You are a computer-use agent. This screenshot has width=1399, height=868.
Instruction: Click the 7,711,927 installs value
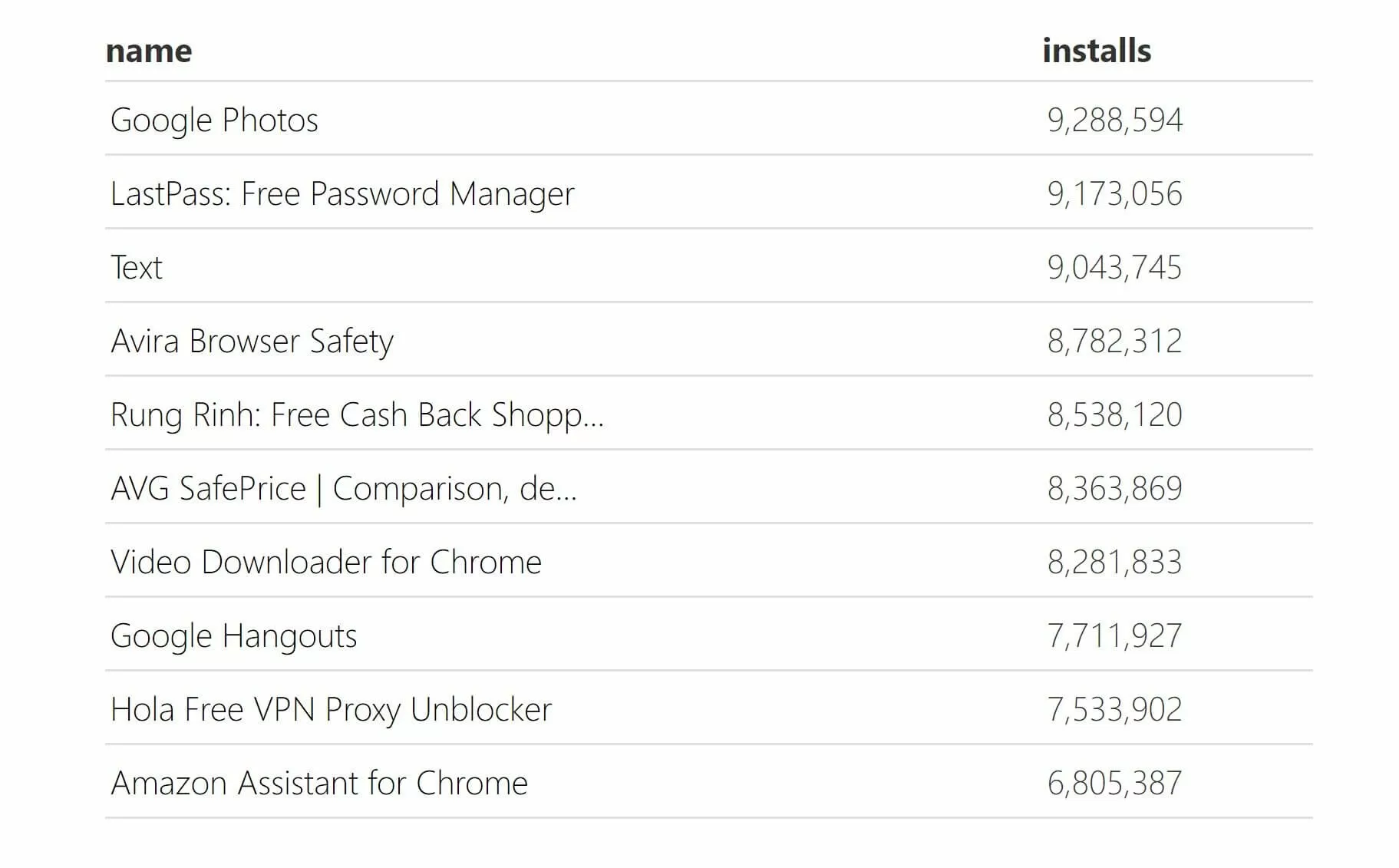[x=1114, y=636]
